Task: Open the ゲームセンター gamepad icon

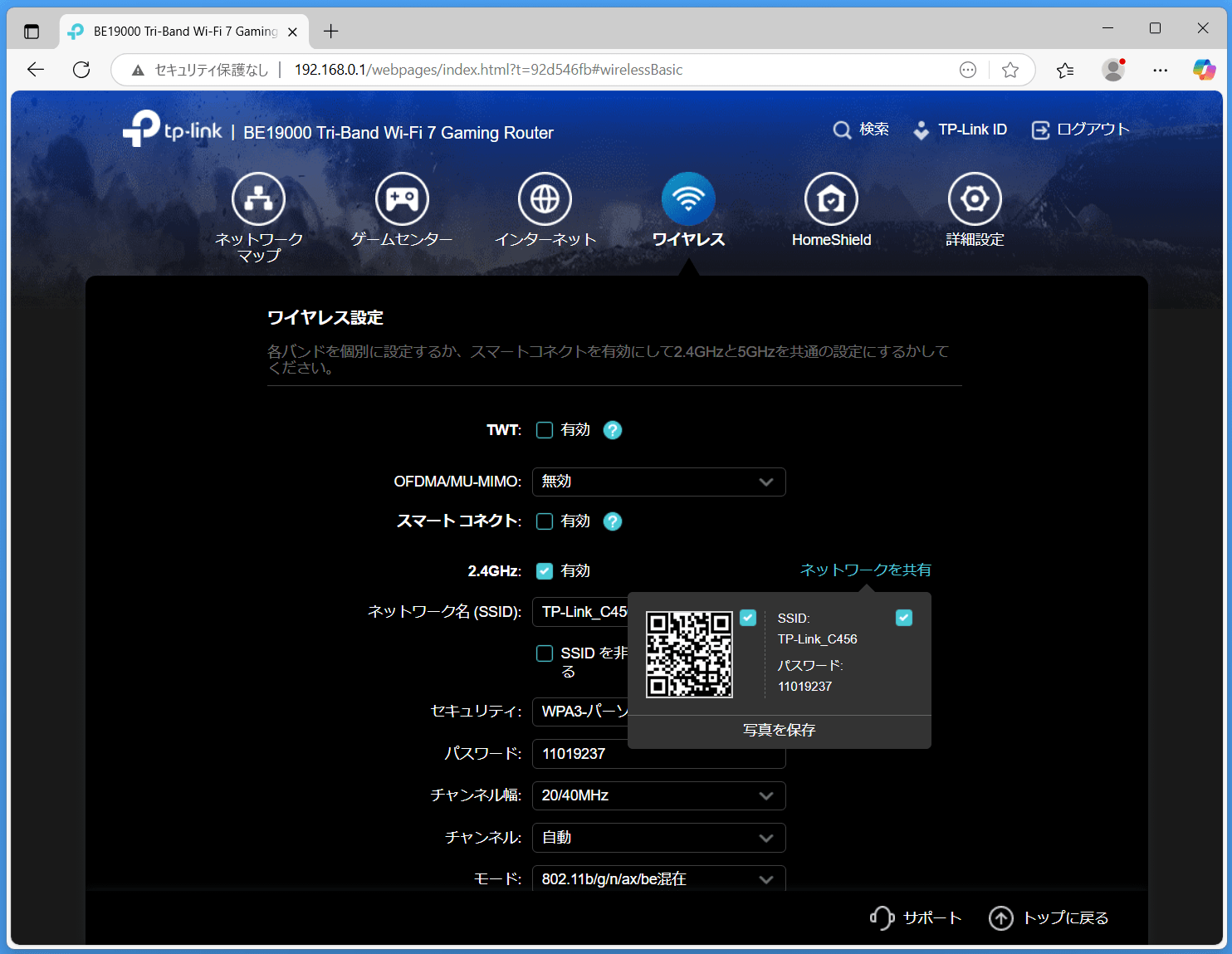Action: (402, 198)
